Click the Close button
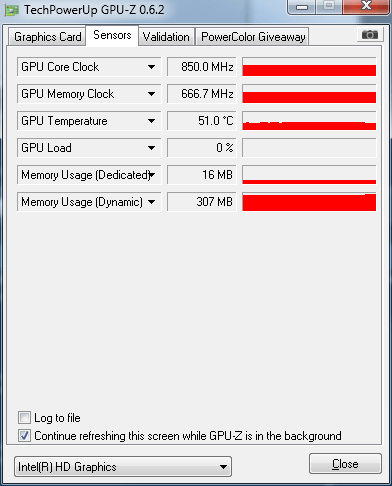This screenshot has height=486, width=392. pyautogui.click(x=345, y=464)
